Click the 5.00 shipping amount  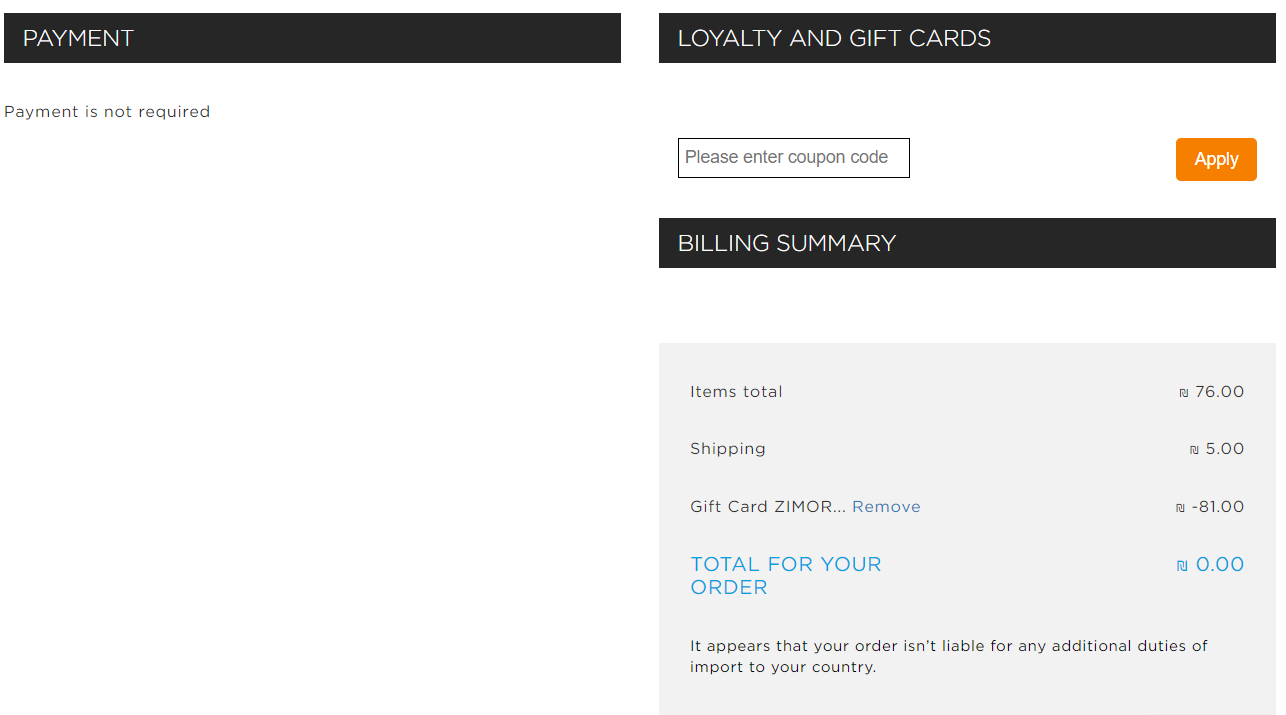click(1224, 449)
